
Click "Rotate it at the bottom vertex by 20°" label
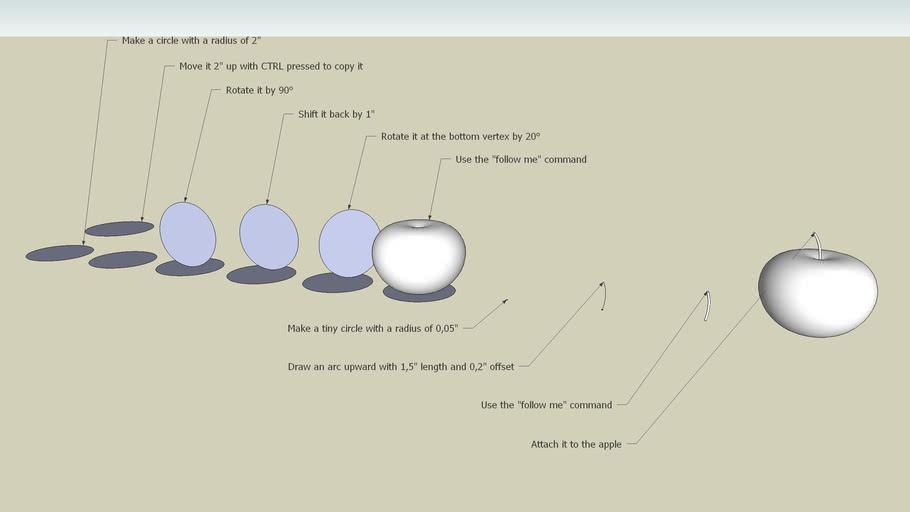[x=460, y=136]
